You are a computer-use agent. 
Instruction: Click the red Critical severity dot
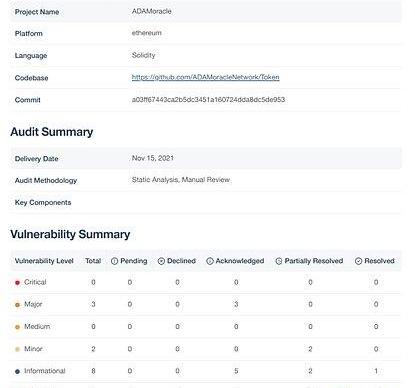(x=18, y=283)
